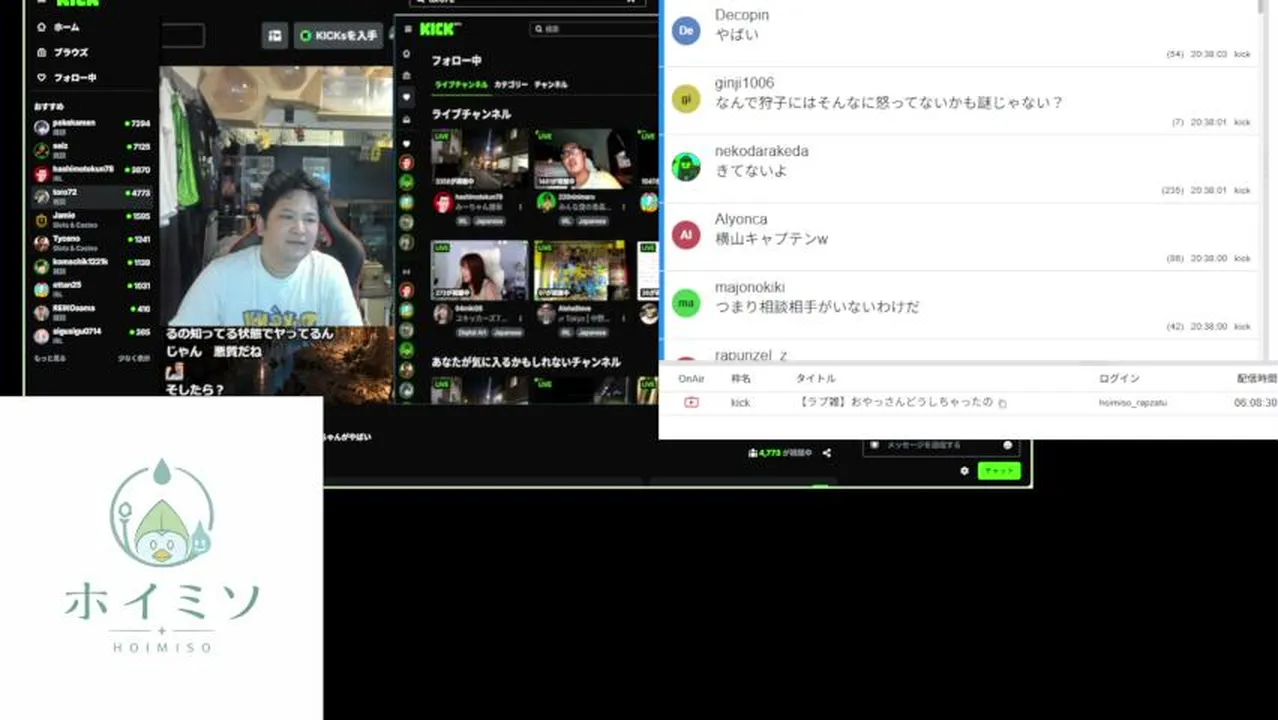Select login name hoimiso_rapzatu
Viewport: 1278px width, 720px height.
[x=1132, y=403]
